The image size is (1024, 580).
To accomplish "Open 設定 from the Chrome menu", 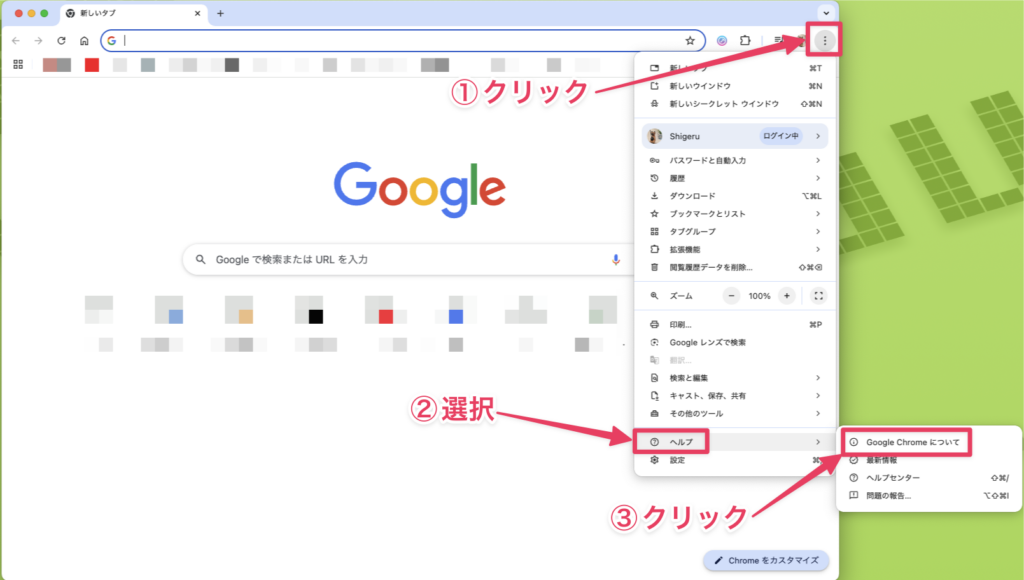I will pos(735,460).
